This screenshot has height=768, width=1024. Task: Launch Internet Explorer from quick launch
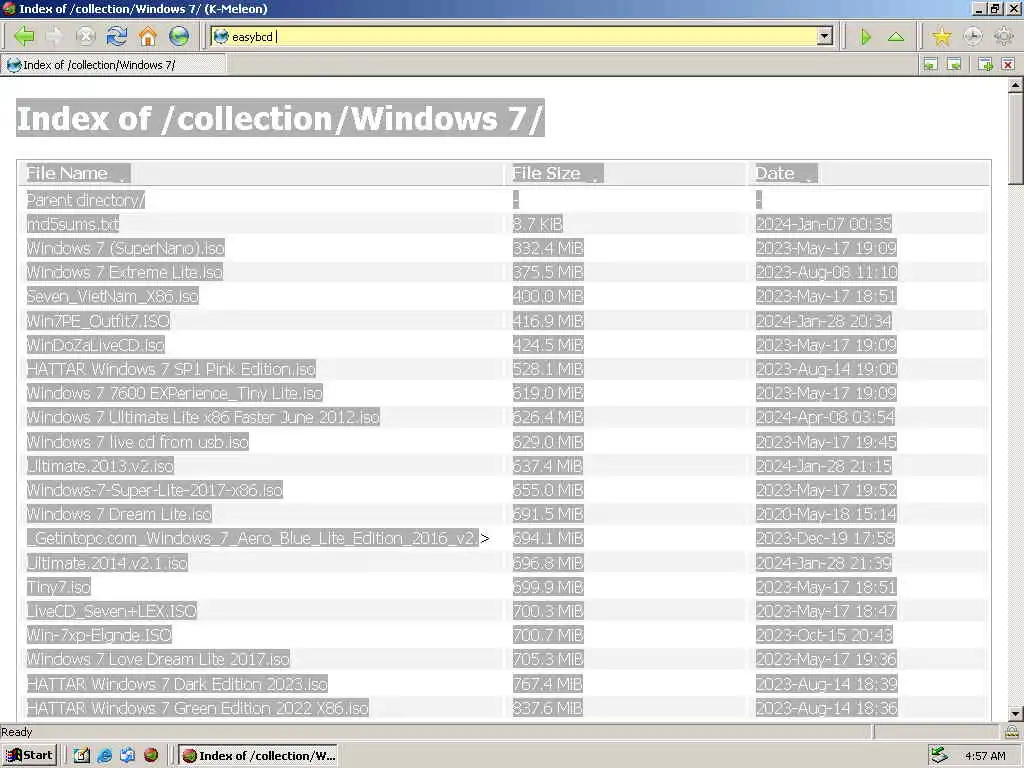coord(104,756)
